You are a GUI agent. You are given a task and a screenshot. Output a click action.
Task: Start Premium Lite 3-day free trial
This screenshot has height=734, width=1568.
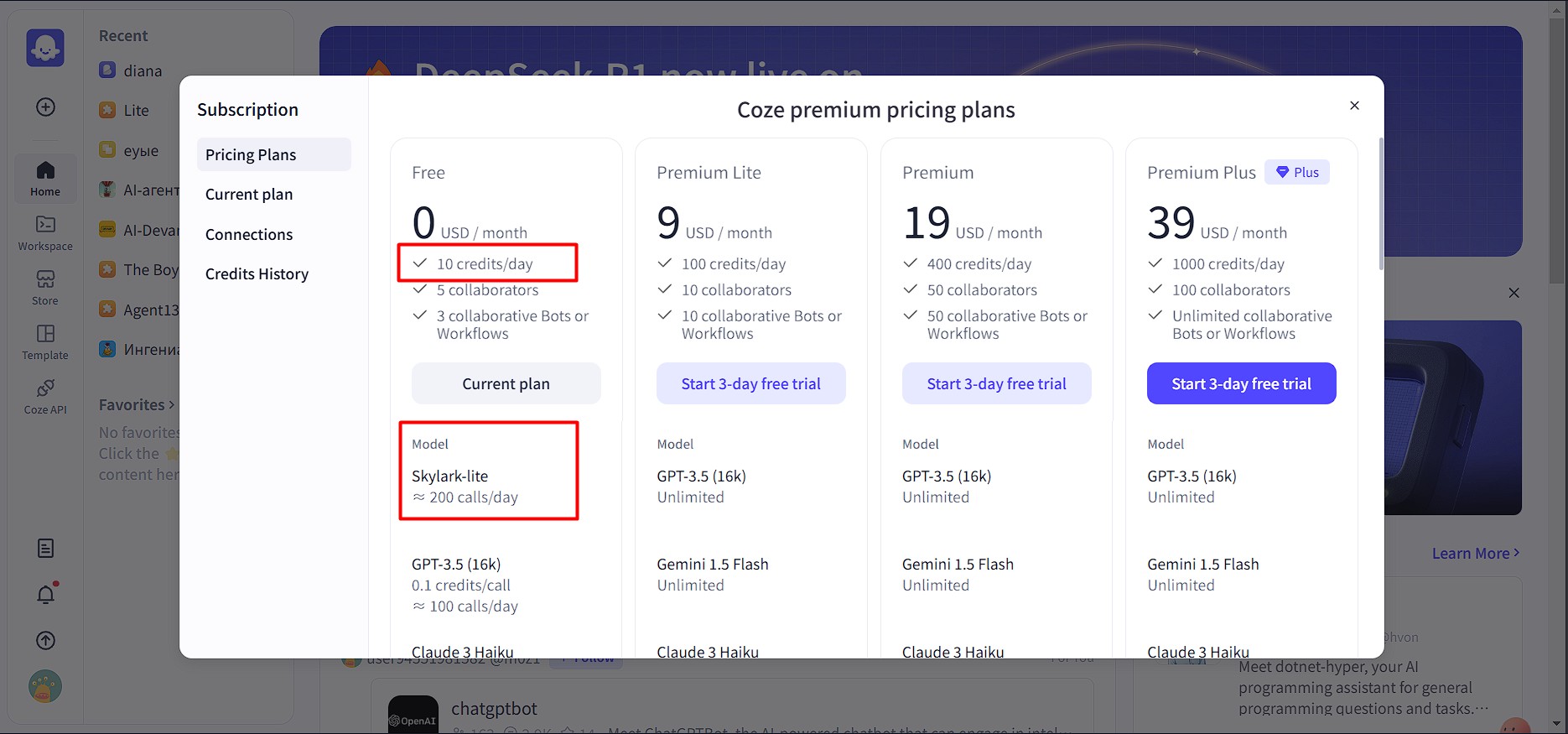750,384
